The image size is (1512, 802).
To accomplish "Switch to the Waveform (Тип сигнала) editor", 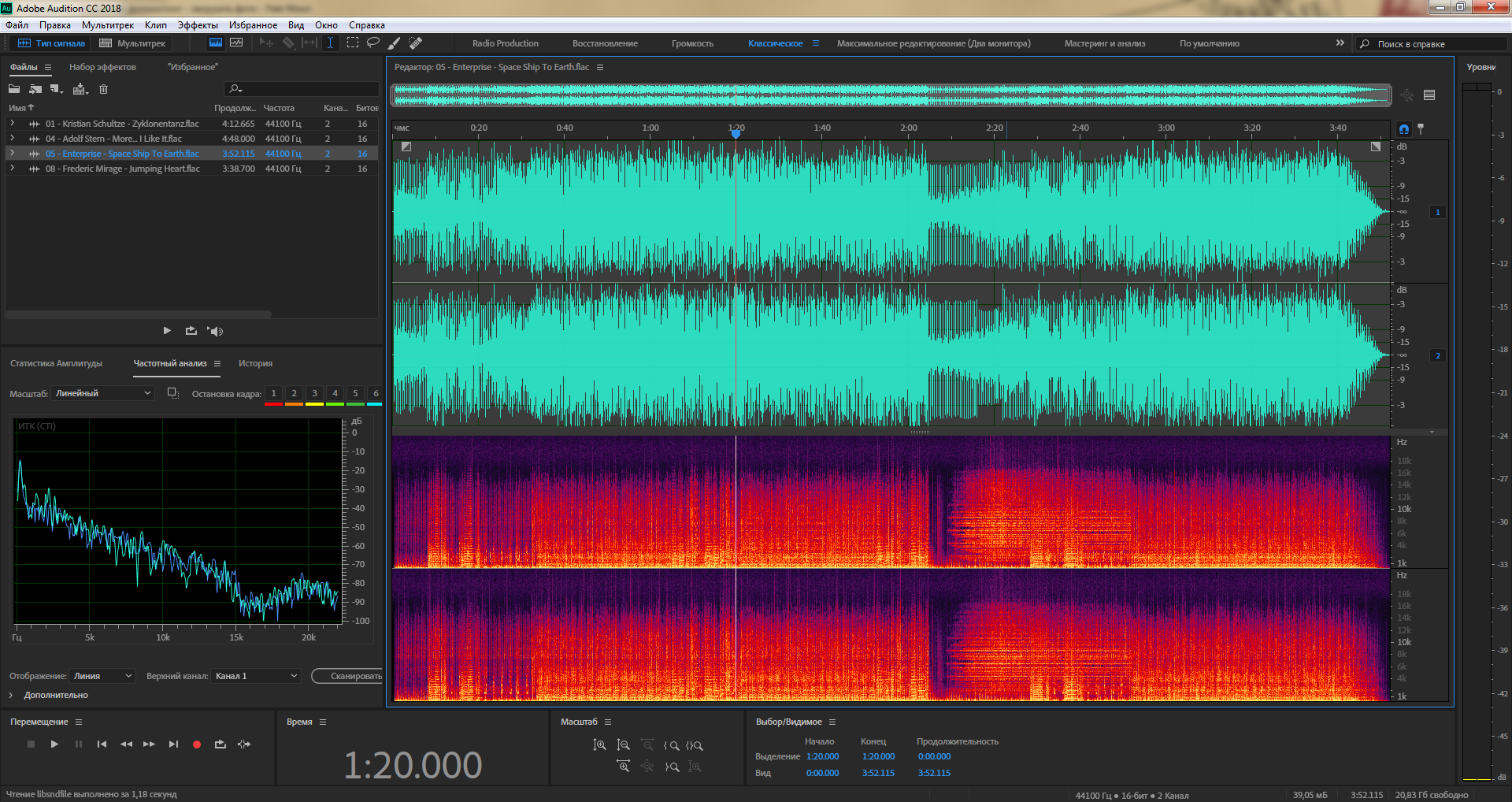I will point(51,43).
